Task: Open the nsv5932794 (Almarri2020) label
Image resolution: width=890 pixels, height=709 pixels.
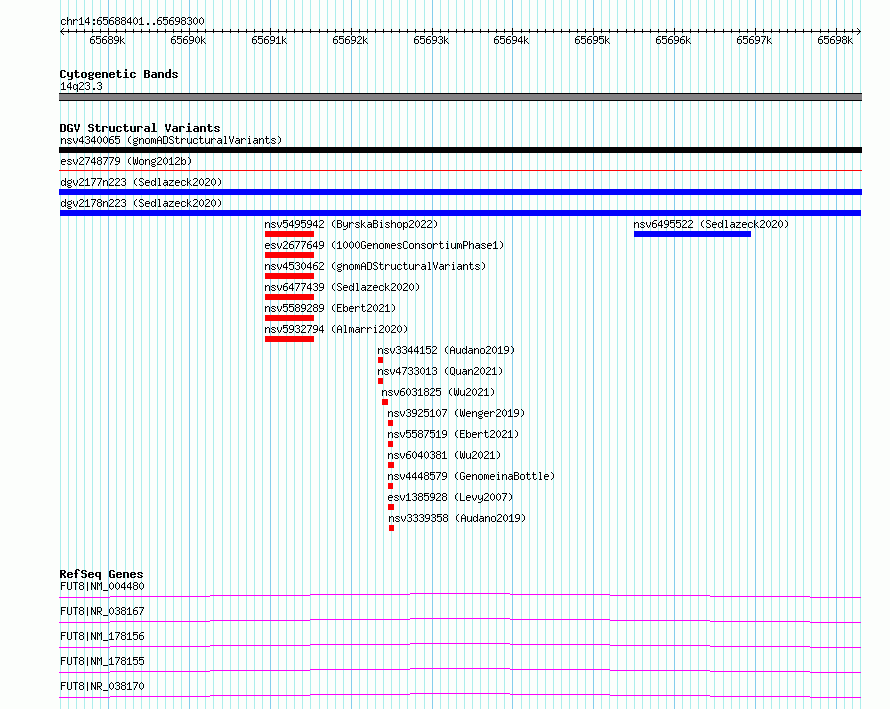Action: (x=337, y=329)
